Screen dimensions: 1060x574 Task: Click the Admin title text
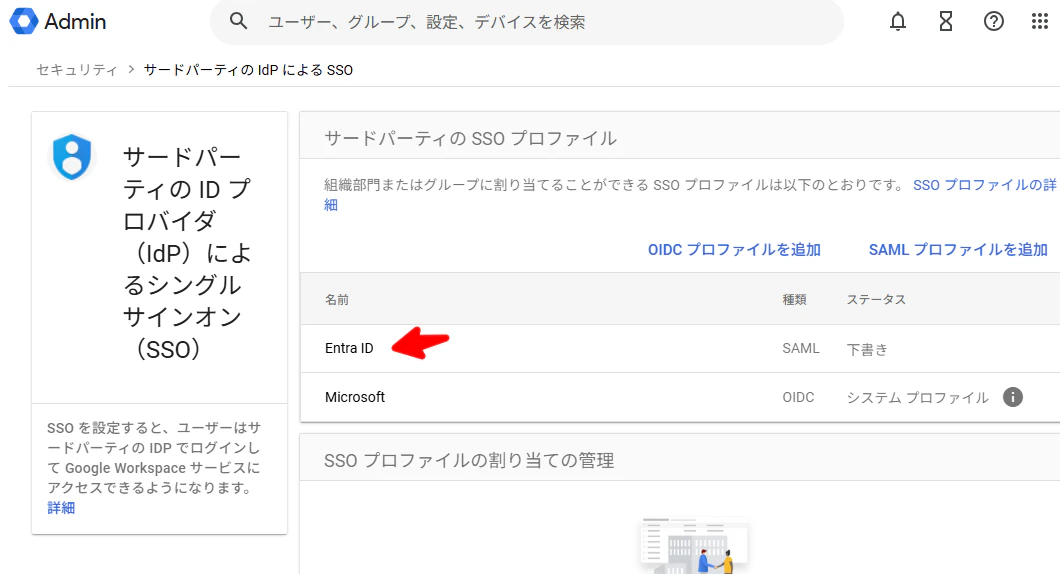pyautogui.click(x=75, y=22)
